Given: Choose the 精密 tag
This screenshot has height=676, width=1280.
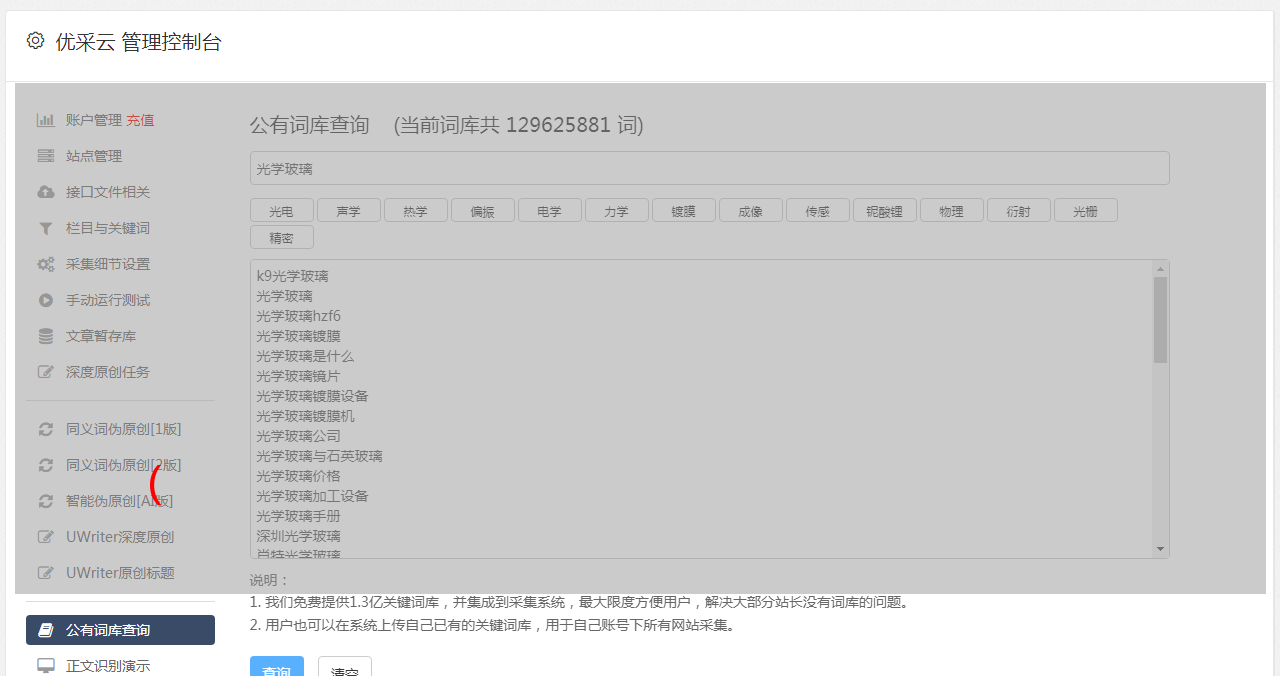Looking at the screenshot, I should (x=282, y=237).
